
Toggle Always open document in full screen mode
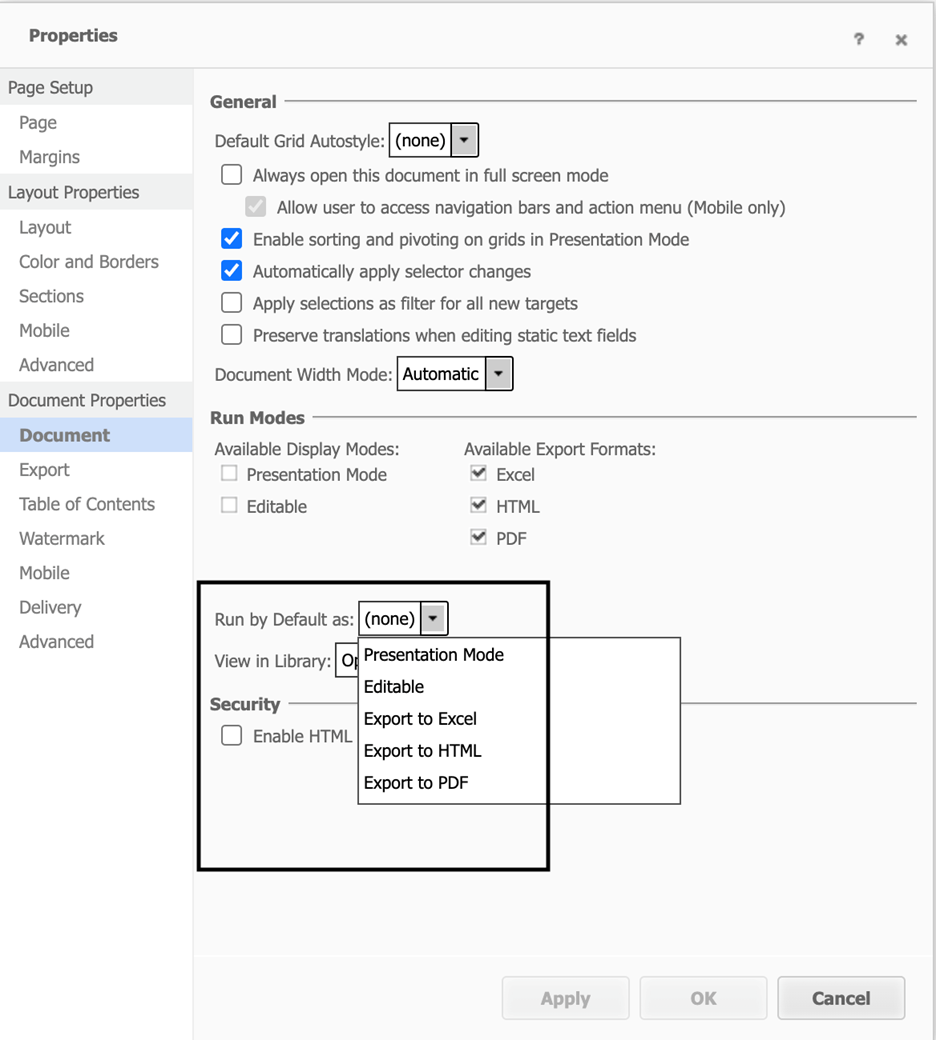(232, 174)
